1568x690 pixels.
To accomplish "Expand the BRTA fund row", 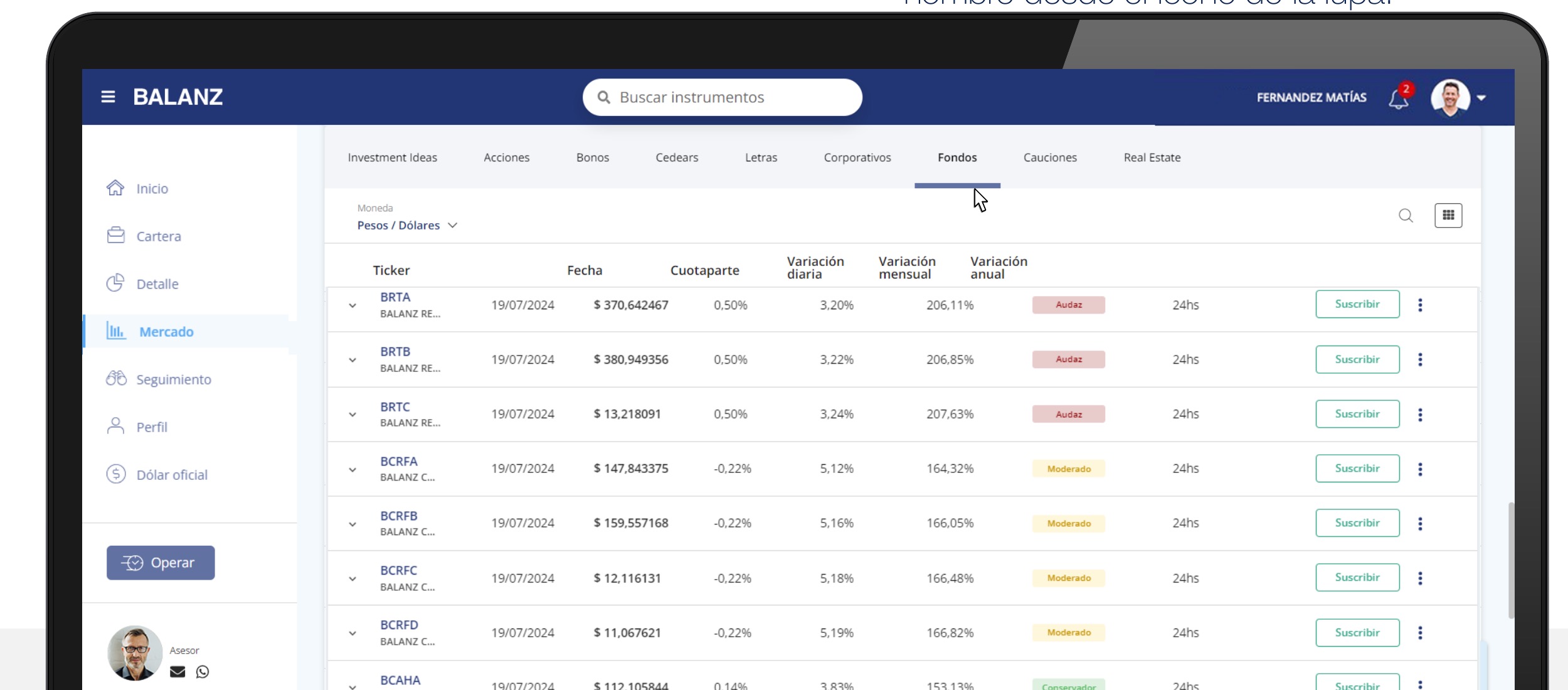I will point(352,305).
